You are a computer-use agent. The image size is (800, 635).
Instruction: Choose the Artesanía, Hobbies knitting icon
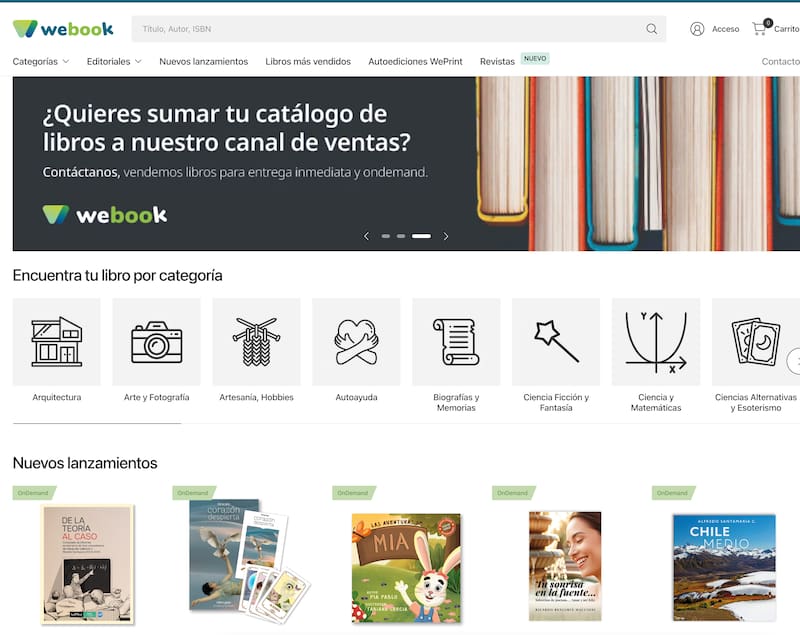click(256, 341)
